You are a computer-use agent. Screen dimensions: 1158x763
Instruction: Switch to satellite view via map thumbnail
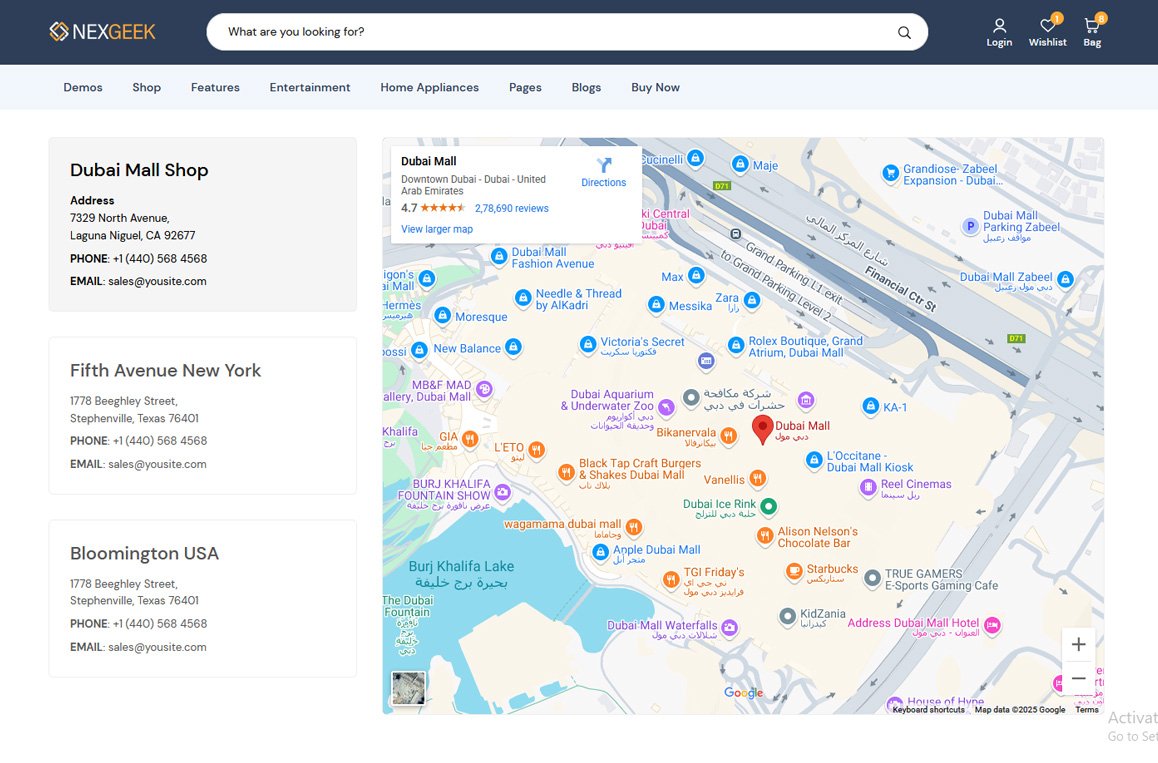pyautogui.click(x=408, y=687)
